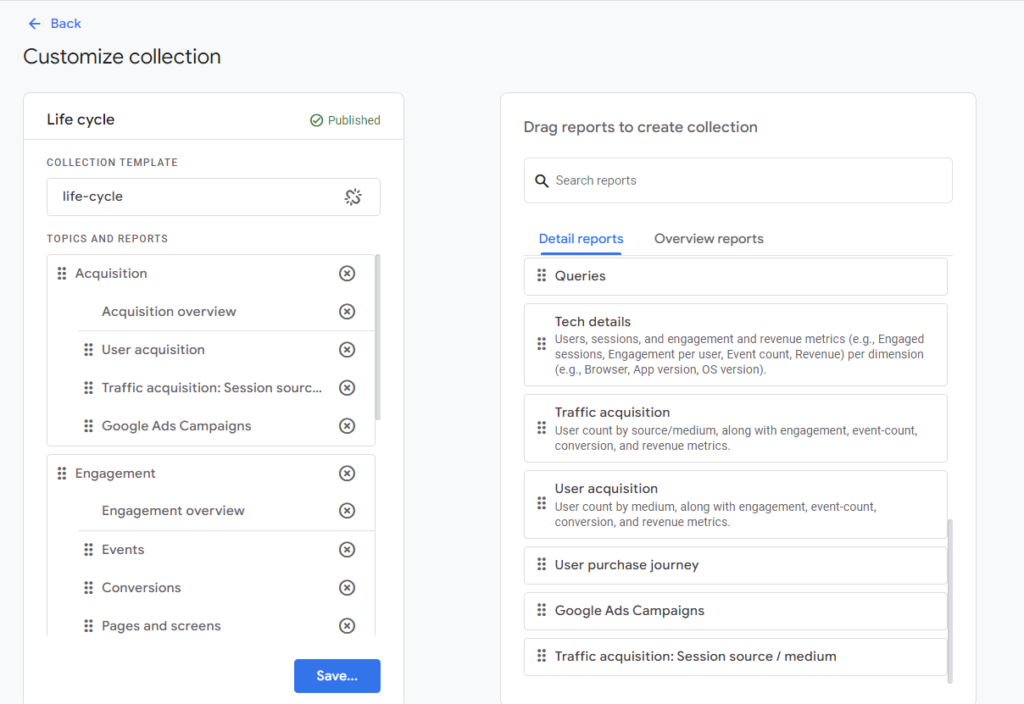This screenshot has width=1024, height=704.
Task: Select the Conversions row label
Action: click(141, 588)
